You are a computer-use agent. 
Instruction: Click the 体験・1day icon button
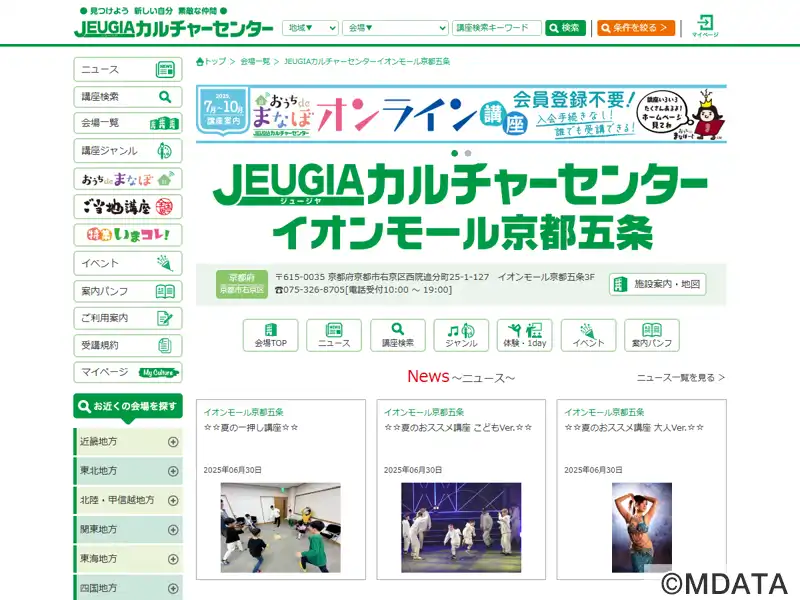tap(524, 335)
